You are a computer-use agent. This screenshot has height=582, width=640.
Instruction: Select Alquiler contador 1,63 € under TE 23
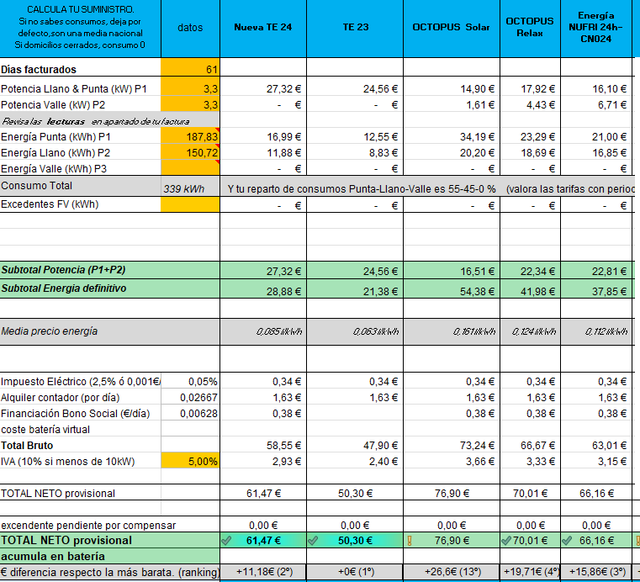coord(355,397)
